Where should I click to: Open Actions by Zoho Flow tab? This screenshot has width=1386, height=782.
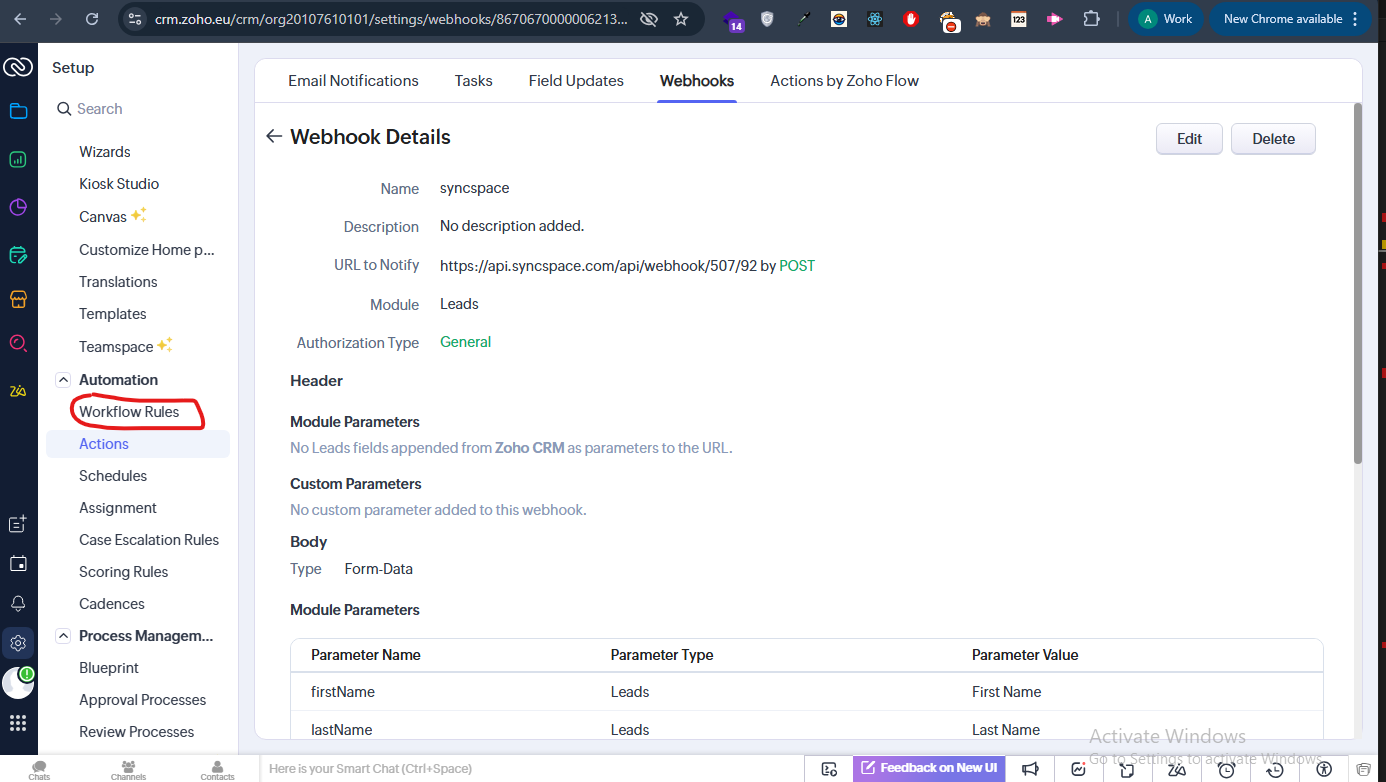pos(844,81)
